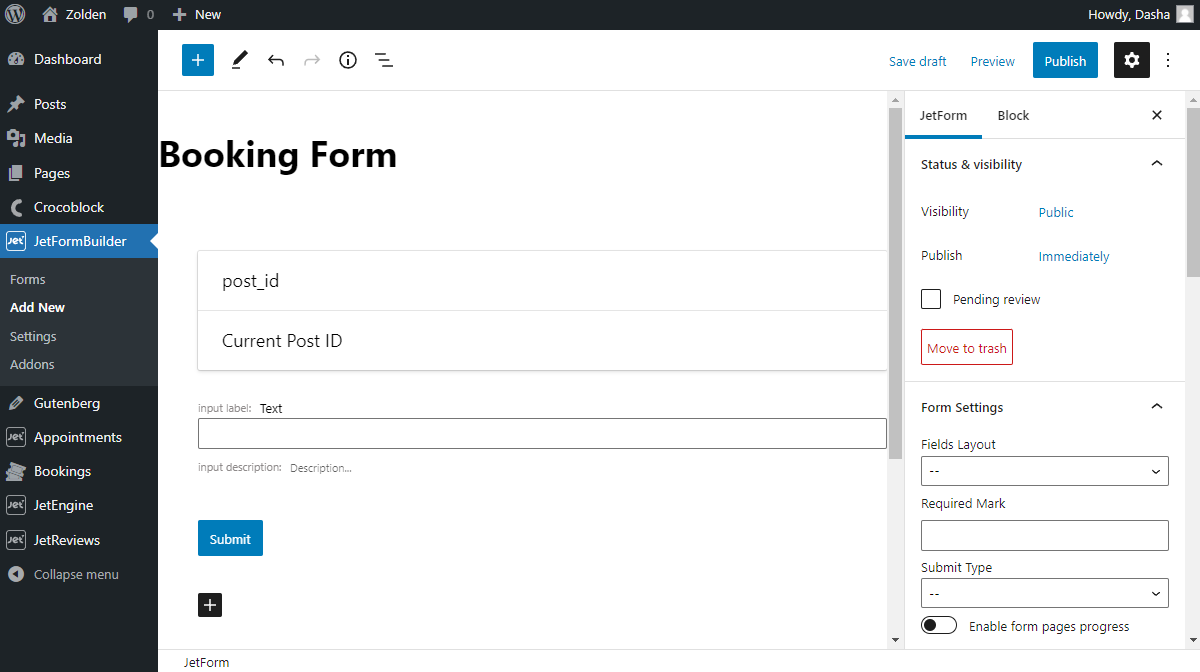Open the Submit Type dropdown
This screenshot has width=1200, height=672.
coord(1044,593)
